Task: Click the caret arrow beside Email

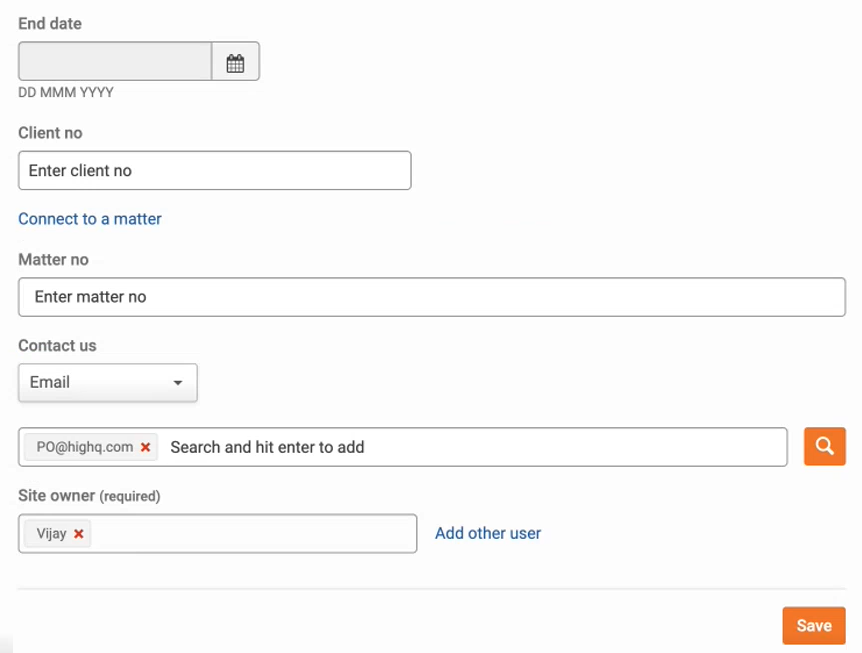Action: pos(178,383)
